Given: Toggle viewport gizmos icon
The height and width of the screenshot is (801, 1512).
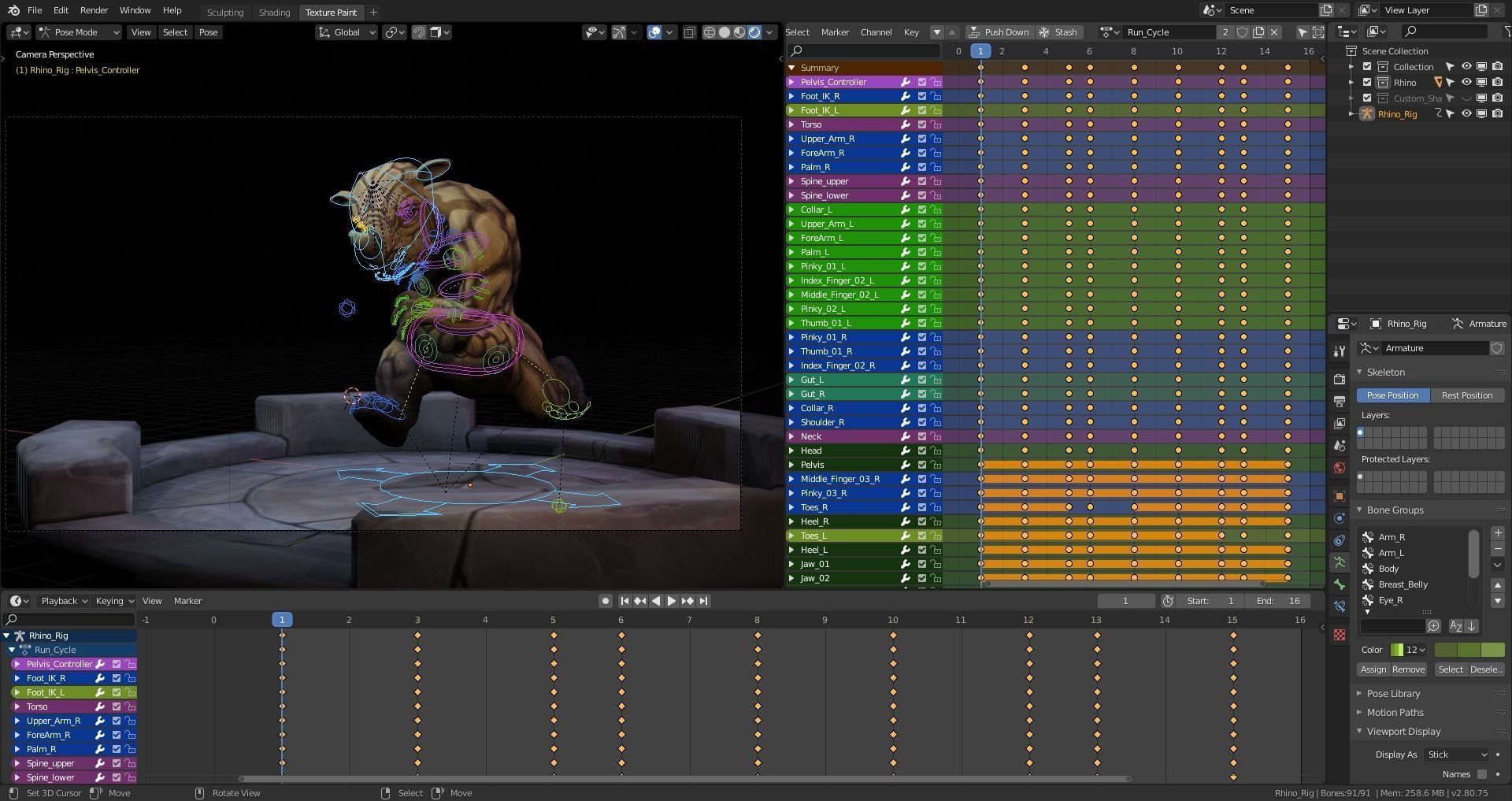Looking at the screenshot, I should (x=619, y=32).
